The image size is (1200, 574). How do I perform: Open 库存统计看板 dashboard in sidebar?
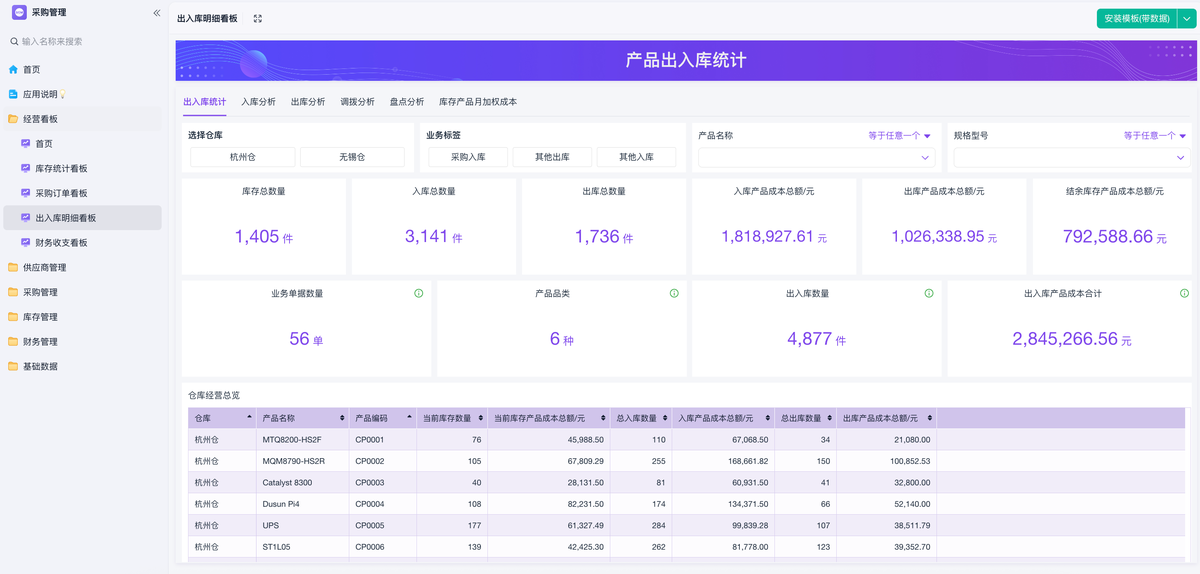click(61, 169)
